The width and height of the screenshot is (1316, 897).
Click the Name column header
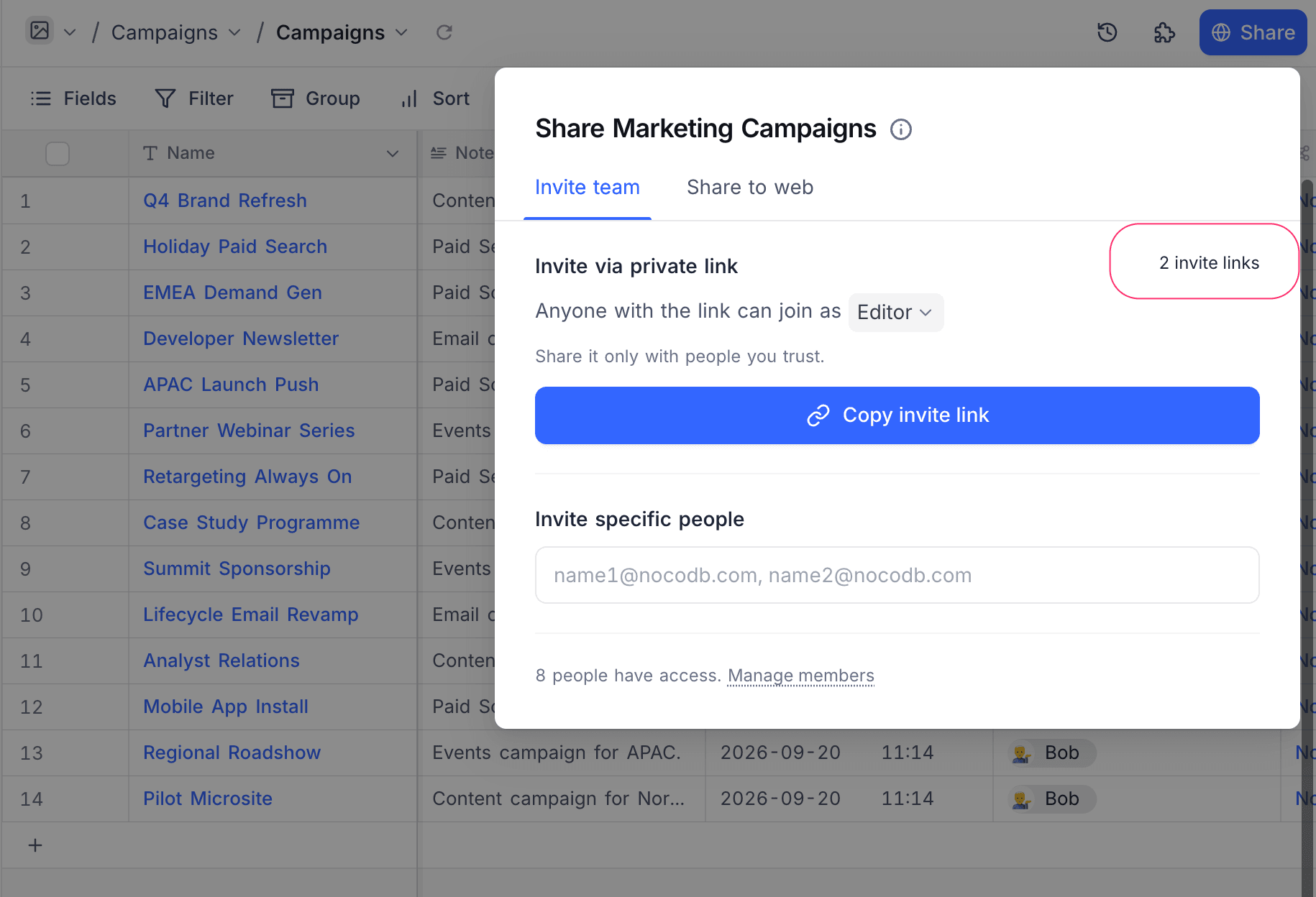273,153
